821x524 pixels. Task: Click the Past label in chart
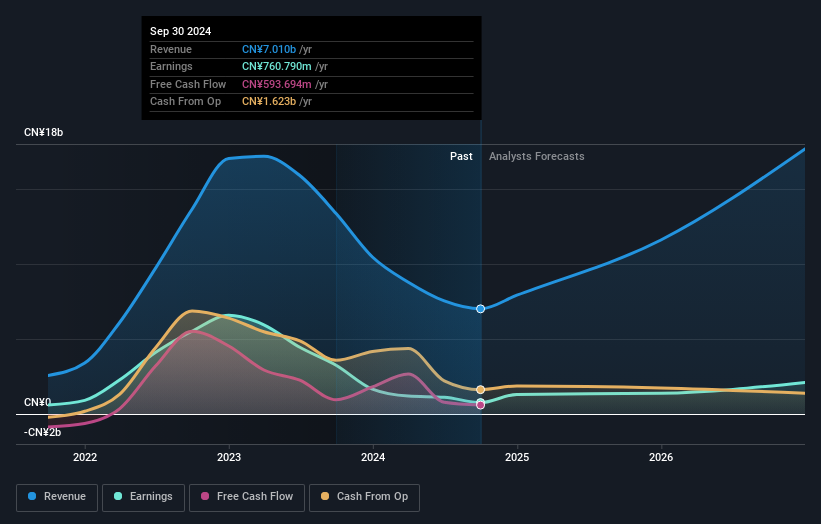tap(461, 157)
